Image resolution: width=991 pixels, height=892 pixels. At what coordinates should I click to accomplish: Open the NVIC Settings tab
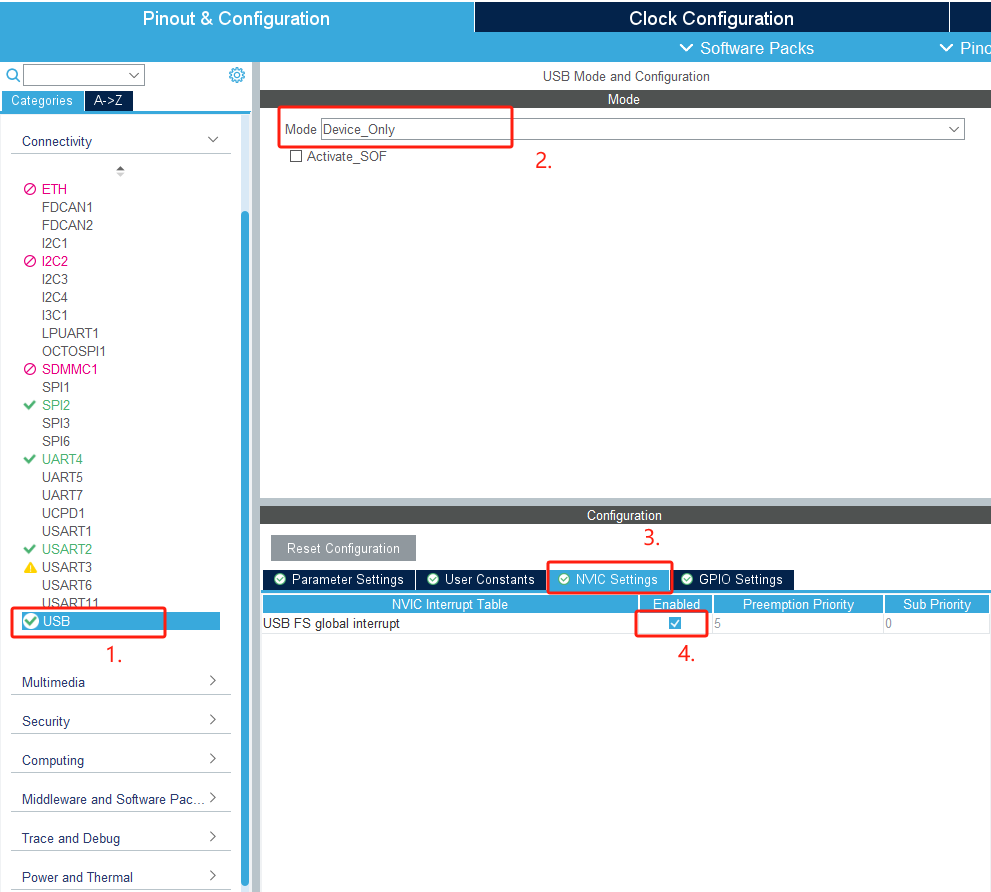tap(608, 579)
